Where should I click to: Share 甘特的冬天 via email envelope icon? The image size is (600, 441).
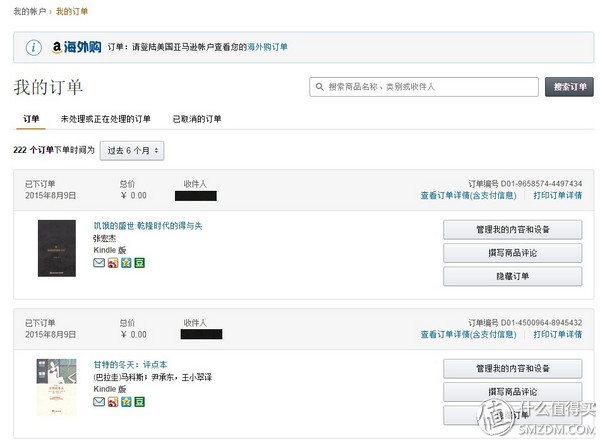click(x=99, y=402)
